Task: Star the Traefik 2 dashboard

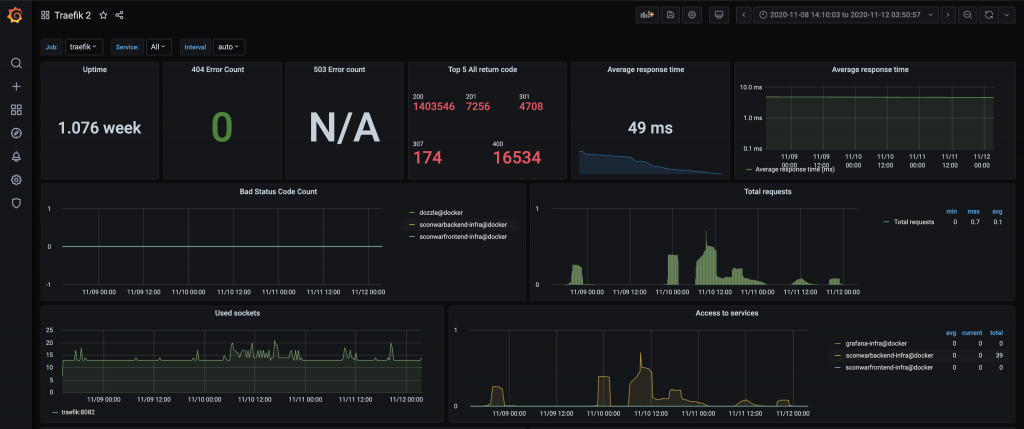Action: (x=103, y=15)
